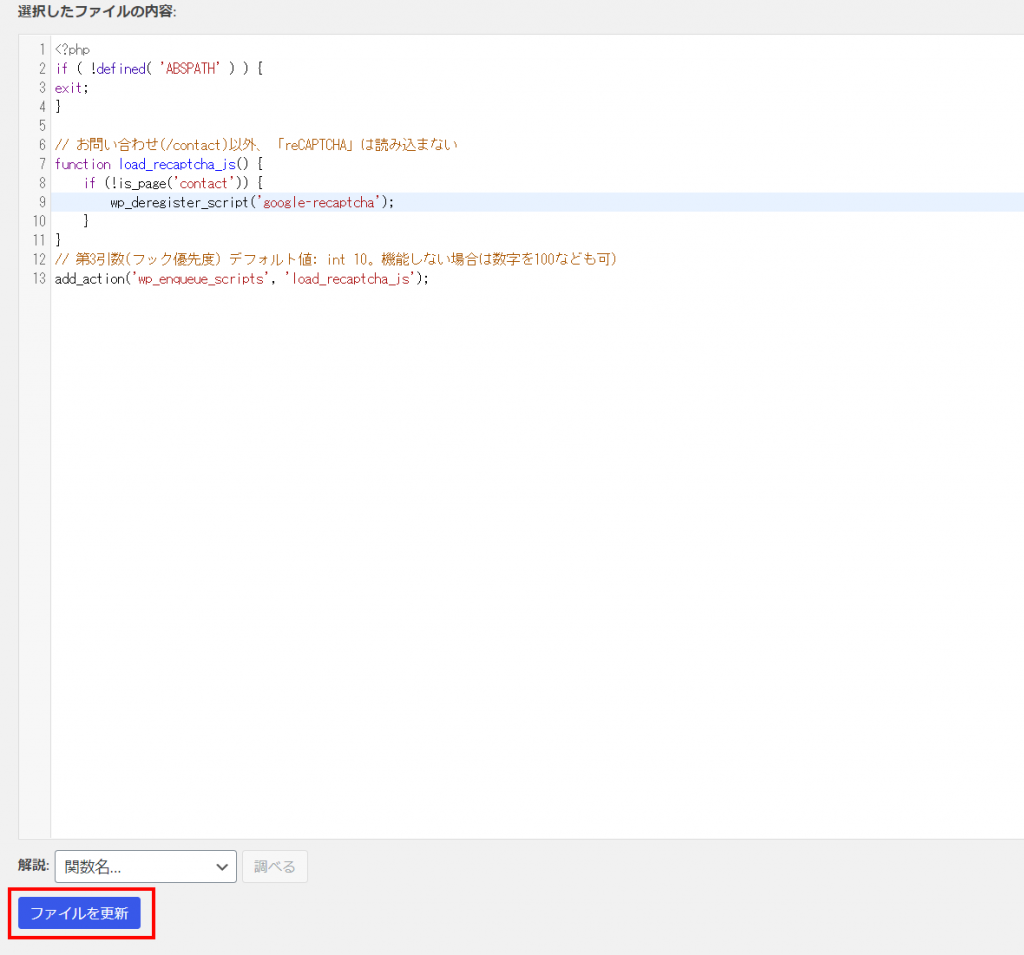Click function load_recaptcha_js() on line 7
Viewport: 1024px width, 955px height.
tap(159, 164)
